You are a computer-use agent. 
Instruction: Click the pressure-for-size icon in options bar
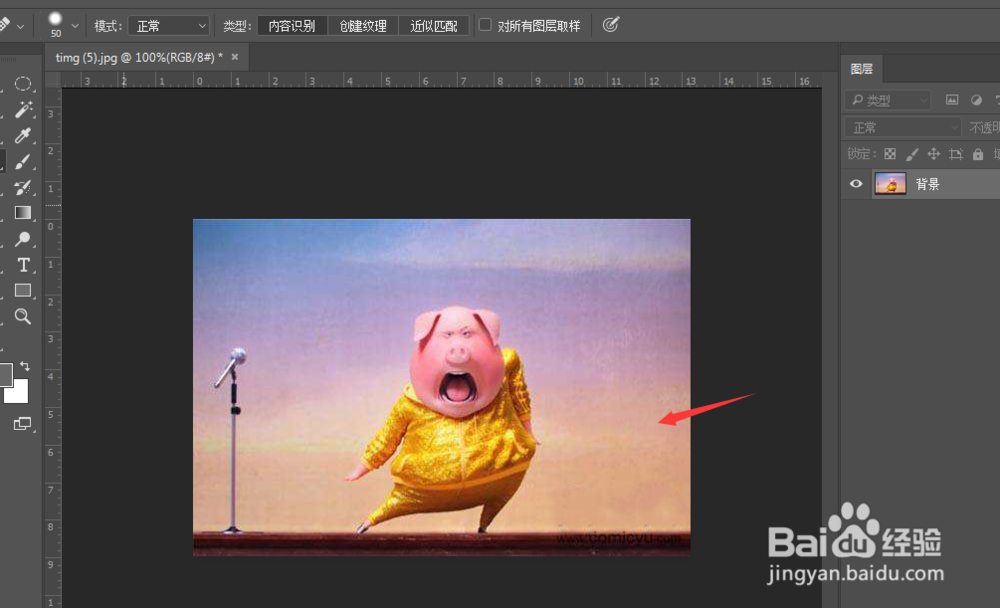click(x=610, y=25)
